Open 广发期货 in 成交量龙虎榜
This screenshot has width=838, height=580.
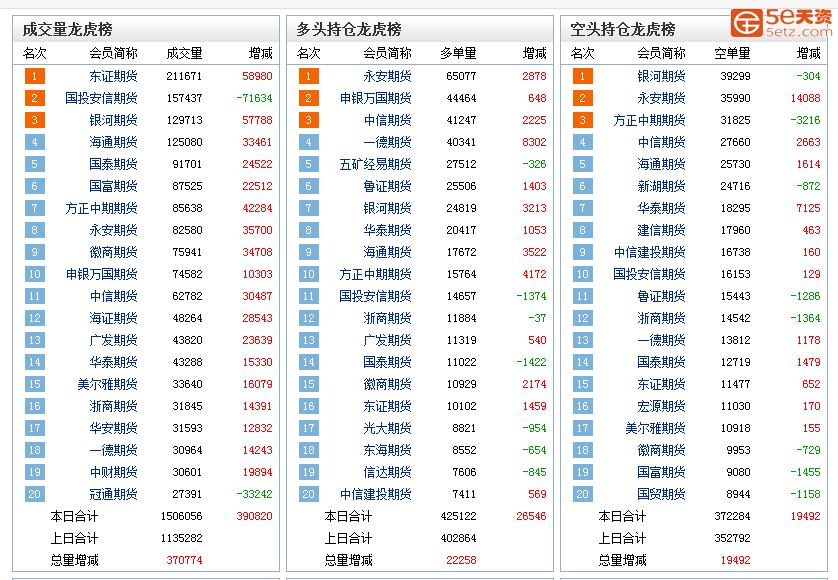[x=113, y=340]
